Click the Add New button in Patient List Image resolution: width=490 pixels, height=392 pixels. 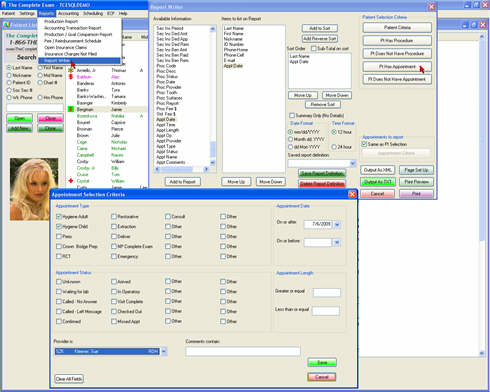tap(19, 128)
